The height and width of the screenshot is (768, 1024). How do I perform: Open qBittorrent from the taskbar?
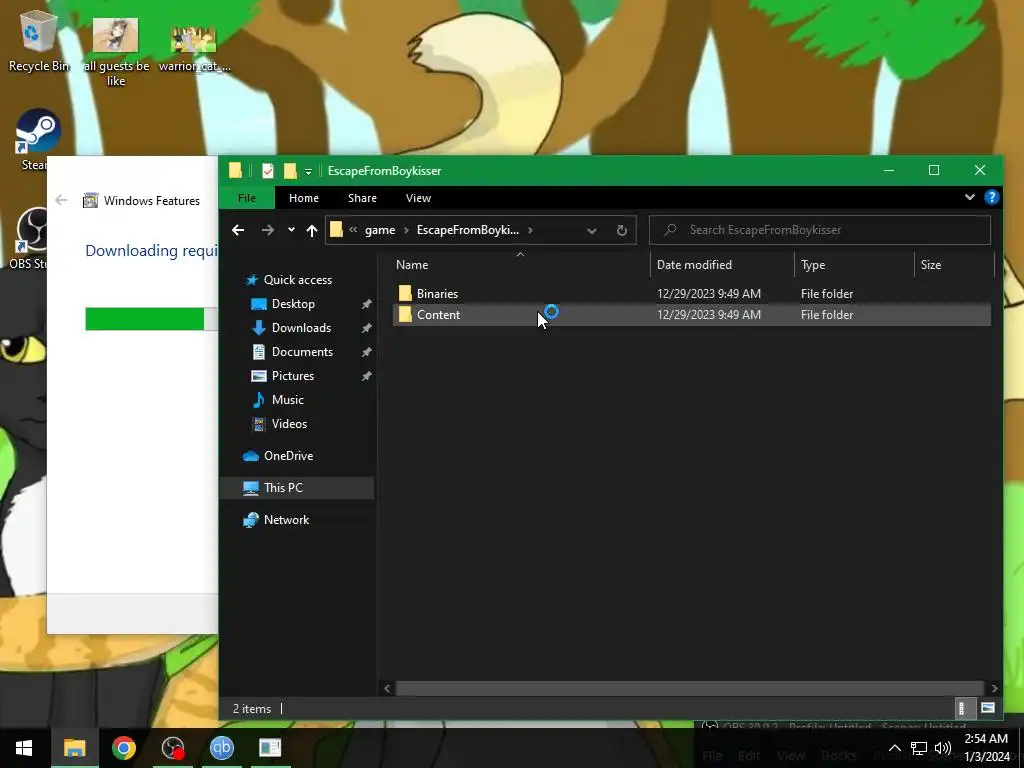221,748
